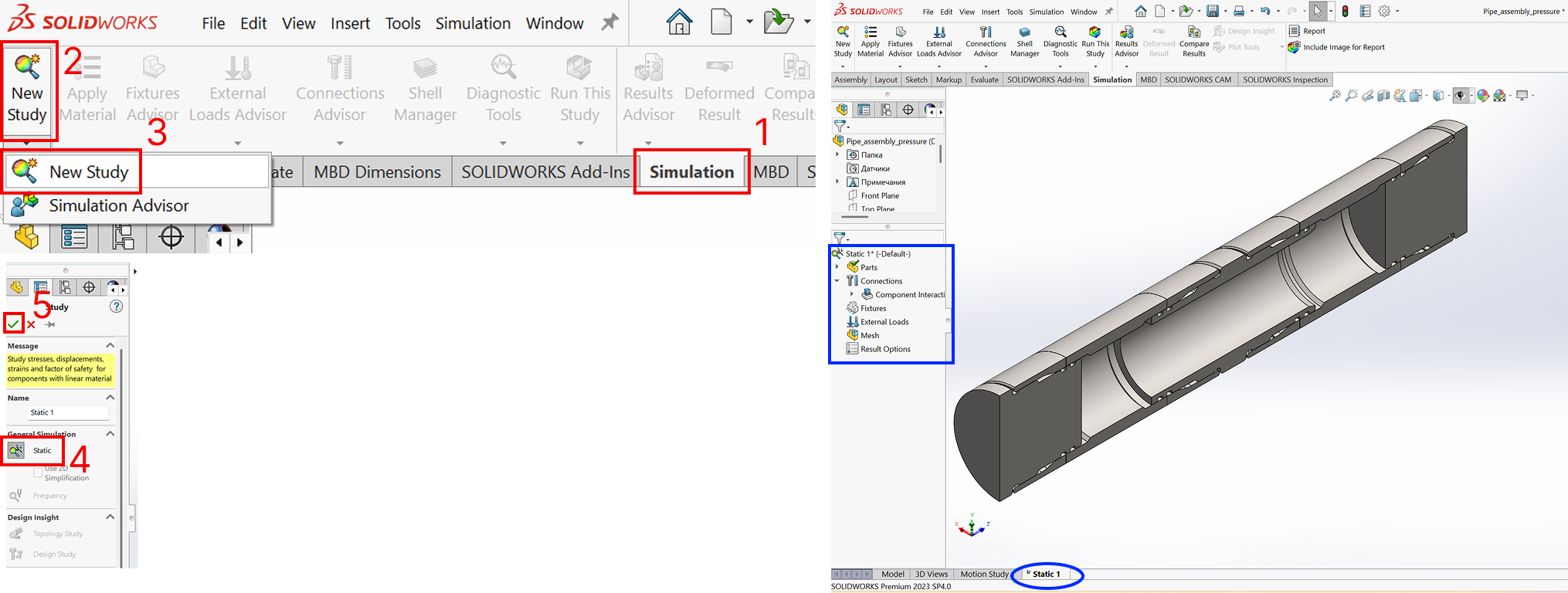
Task: Open the Tools menu in enlarged menu bar
Action: click(x=403, y=23)
